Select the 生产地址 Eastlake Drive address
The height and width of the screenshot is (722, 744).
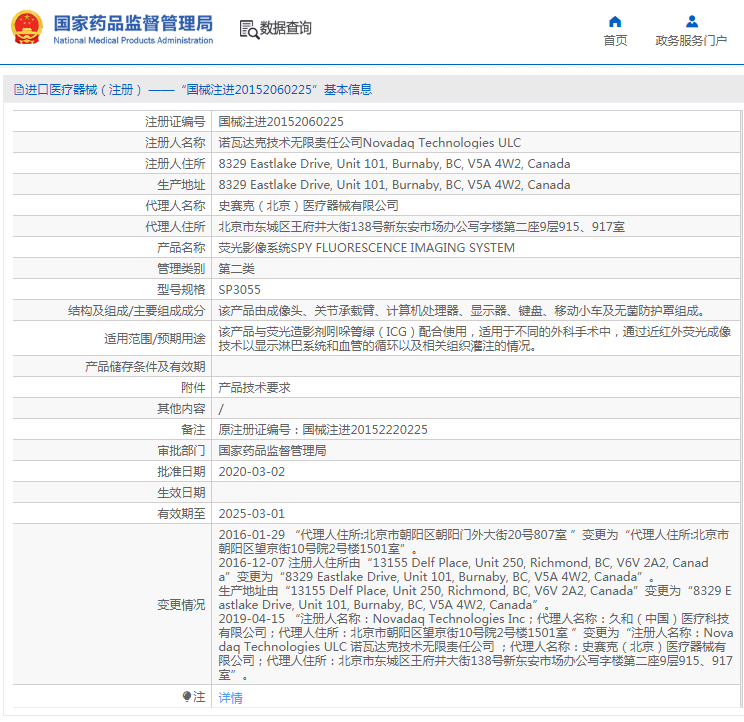click(x=394, y=185)
